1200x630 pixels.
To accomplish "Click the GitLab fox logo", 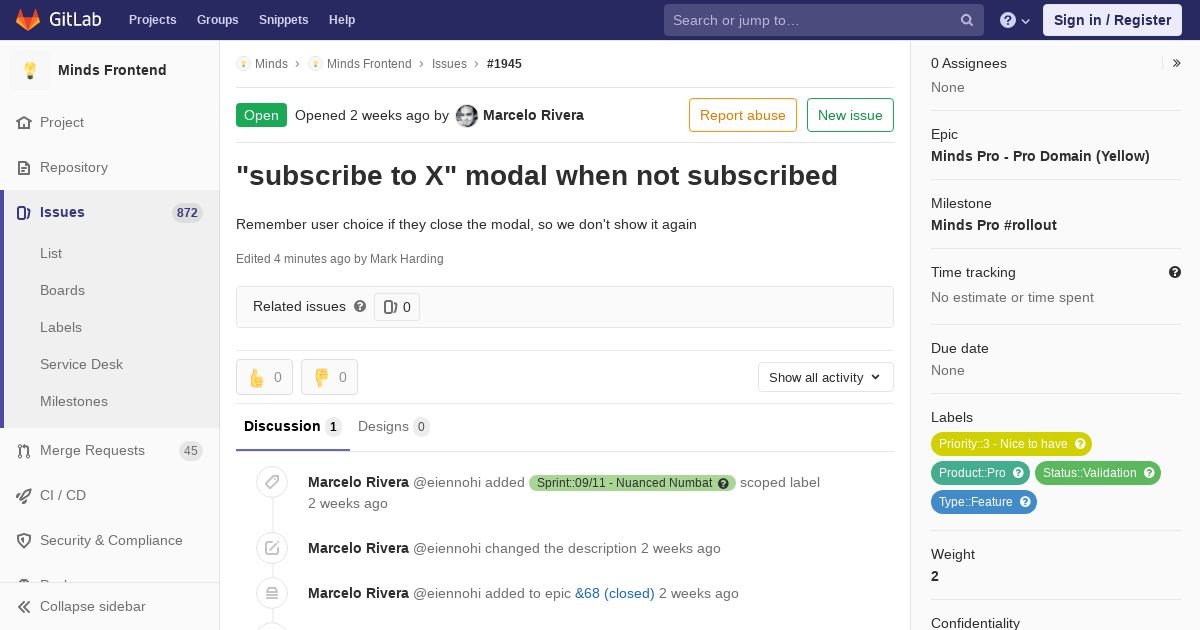I will coord(28,20).
